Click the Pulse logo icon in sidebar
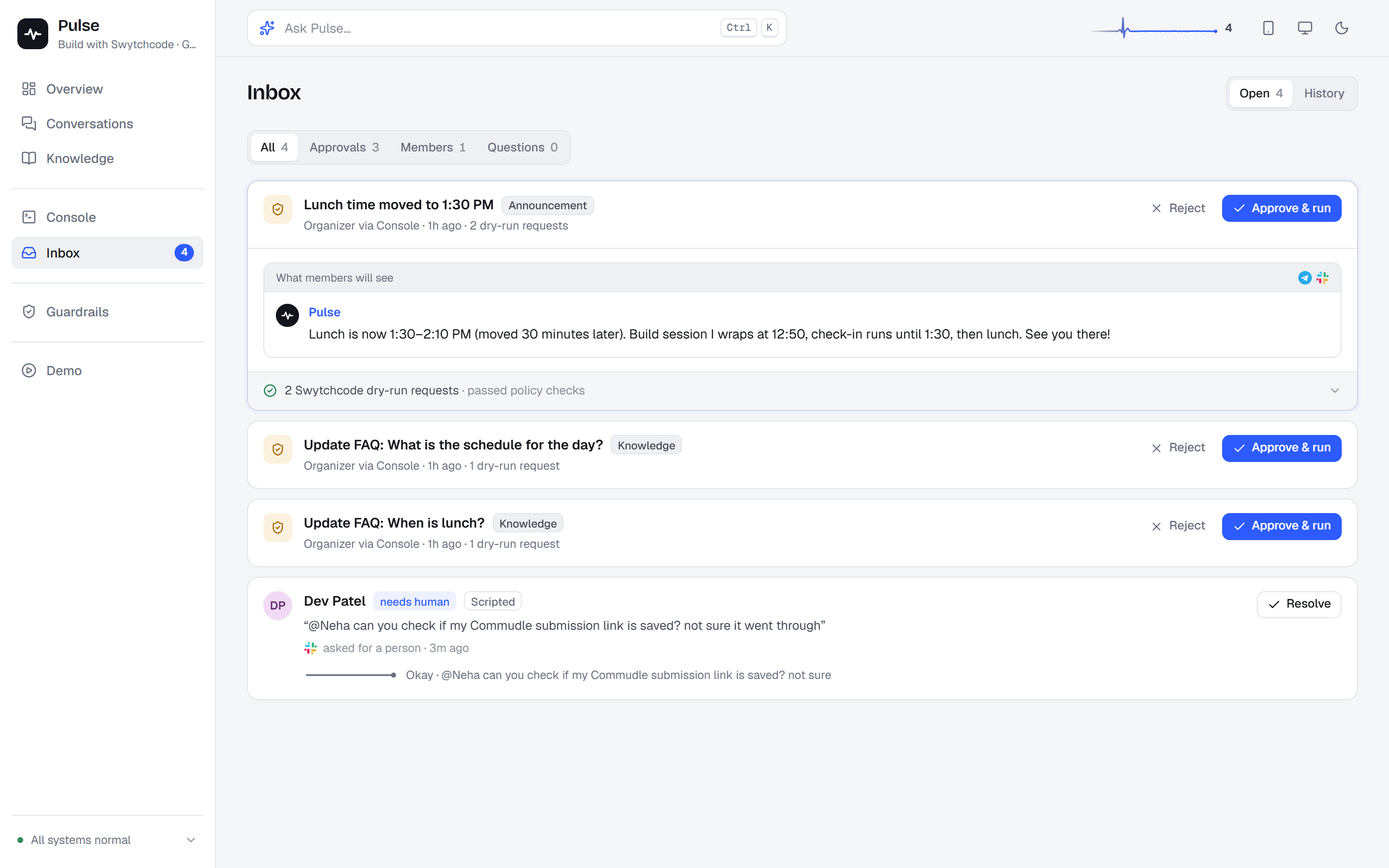1389x868 pixels. (33, 34)
